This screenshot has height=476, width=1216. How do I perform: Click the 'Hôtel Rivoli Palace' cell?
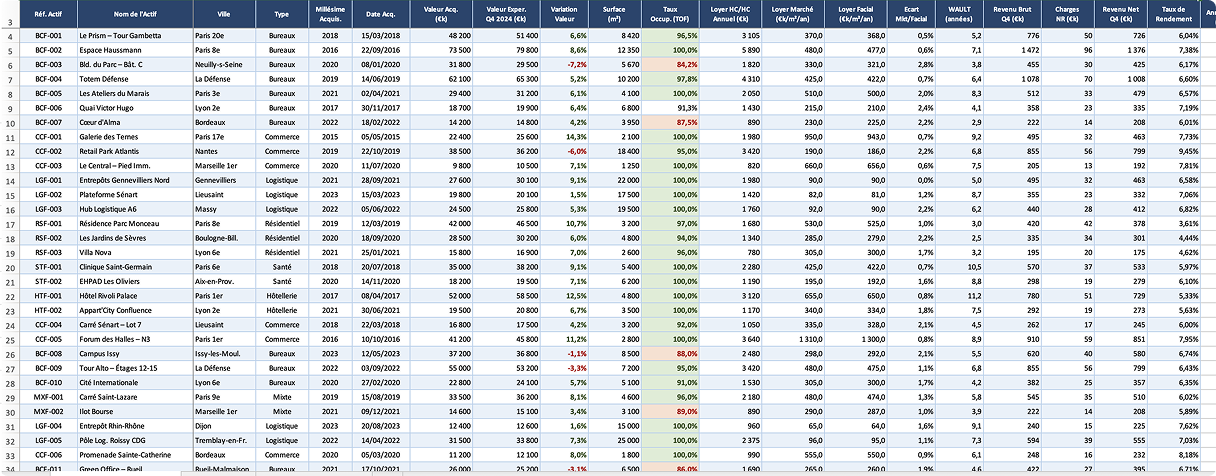(134, 296)
